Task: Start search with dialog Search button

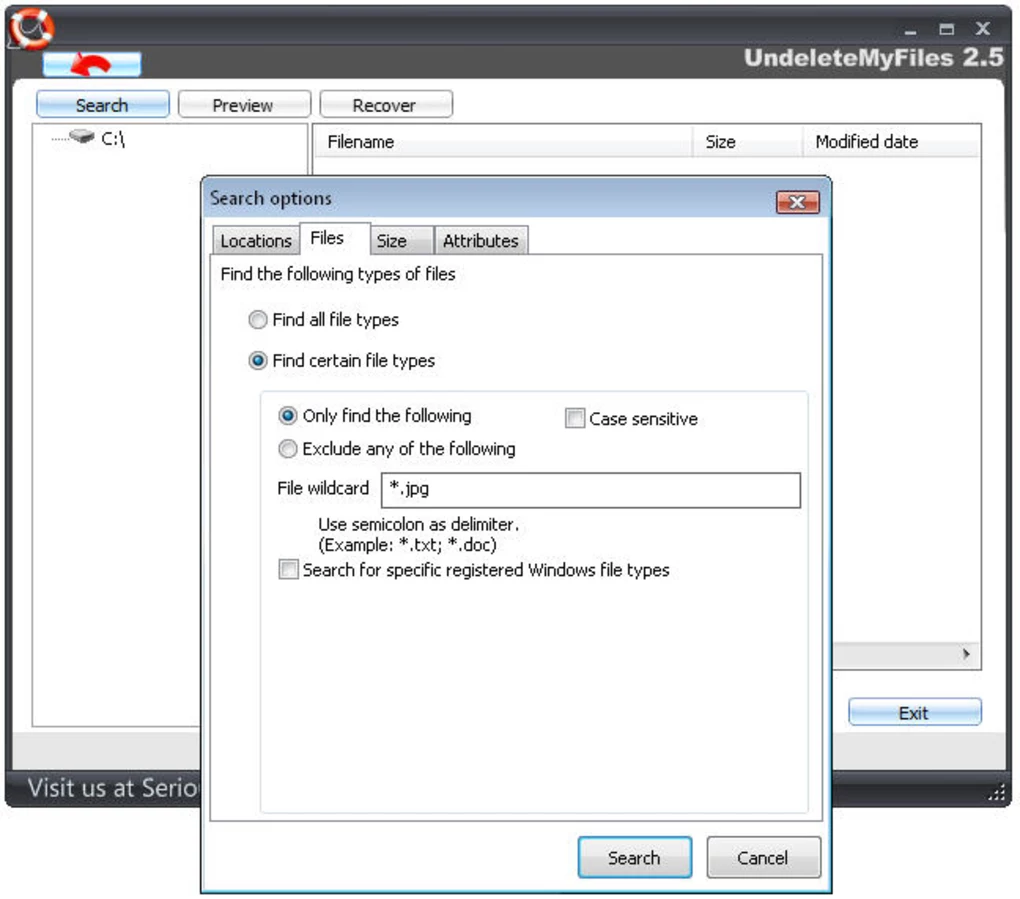Action: coord(634,857)
